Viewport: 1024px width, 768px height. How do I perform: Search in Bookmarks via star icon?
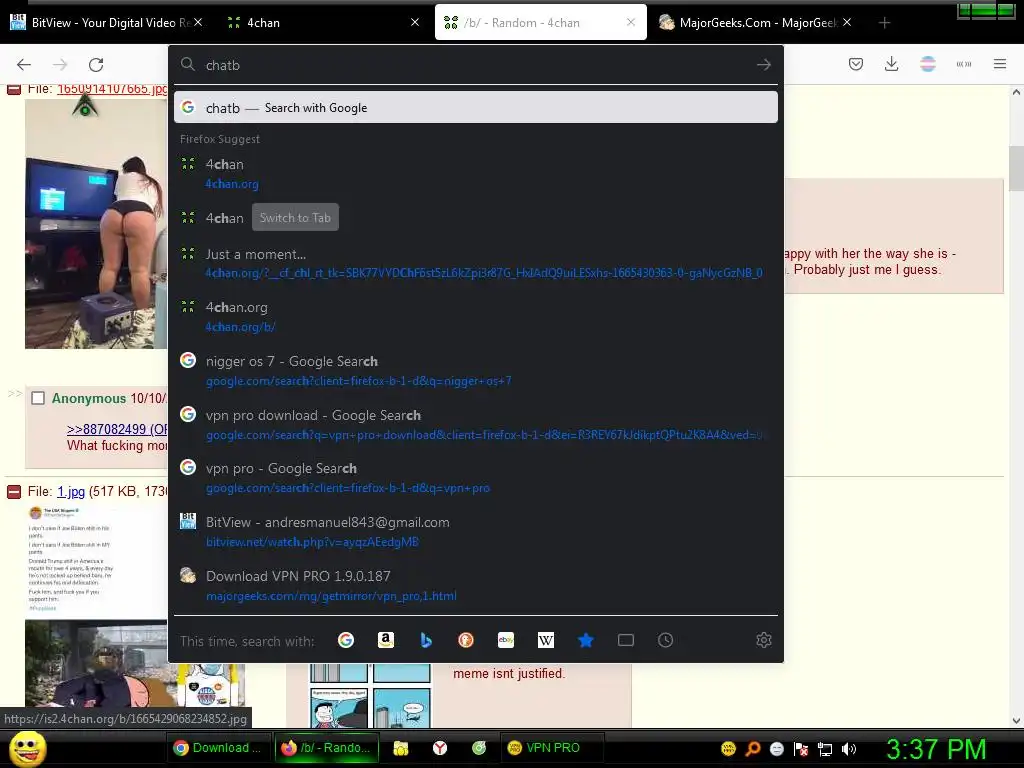tap(586, 640)
